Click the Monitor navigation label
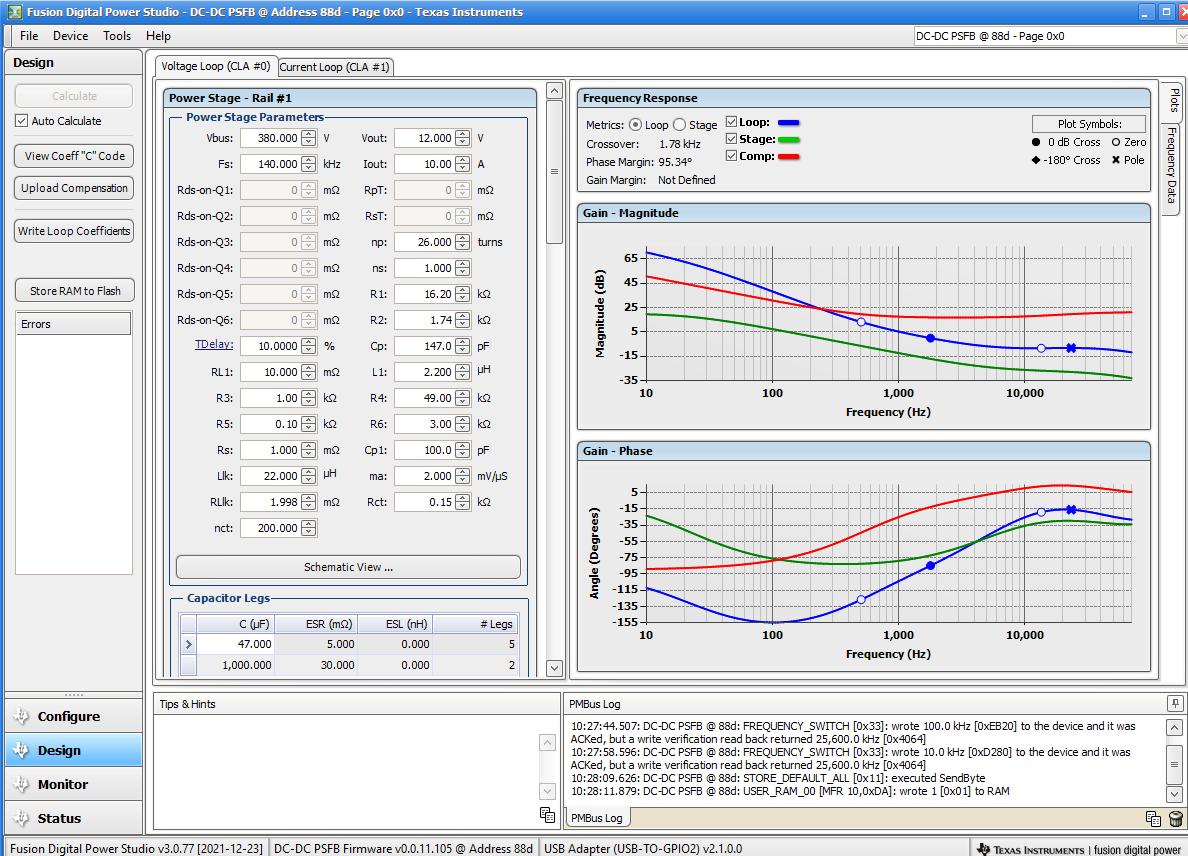Viewport: 1188px width, 856px height. click(x=63, y=784)
